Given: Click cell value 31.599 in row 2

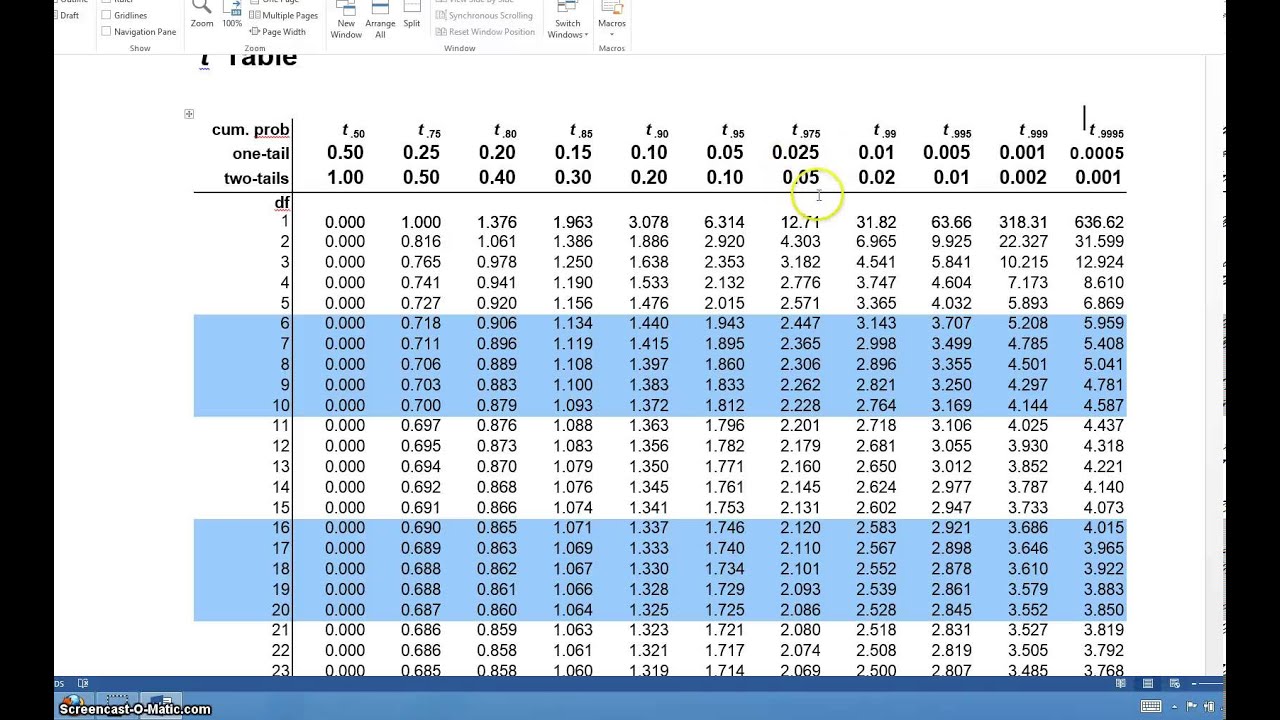Looking at the screenshot, I should (1098, 242).
